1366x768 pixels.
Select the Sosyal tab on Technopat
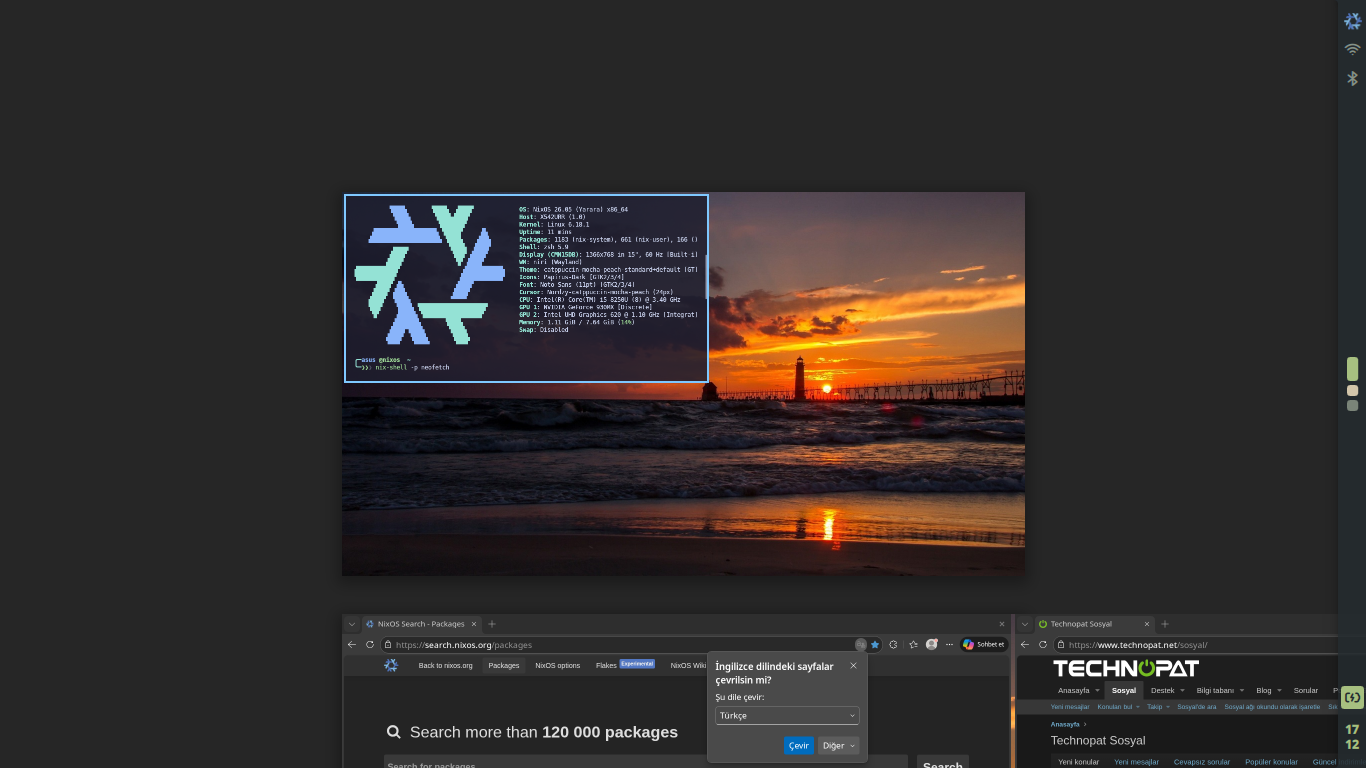point(1124,691)
